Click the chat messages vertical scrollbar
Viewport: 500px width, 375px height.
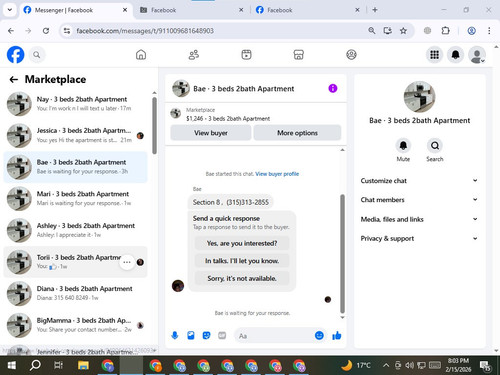(342, 253)
